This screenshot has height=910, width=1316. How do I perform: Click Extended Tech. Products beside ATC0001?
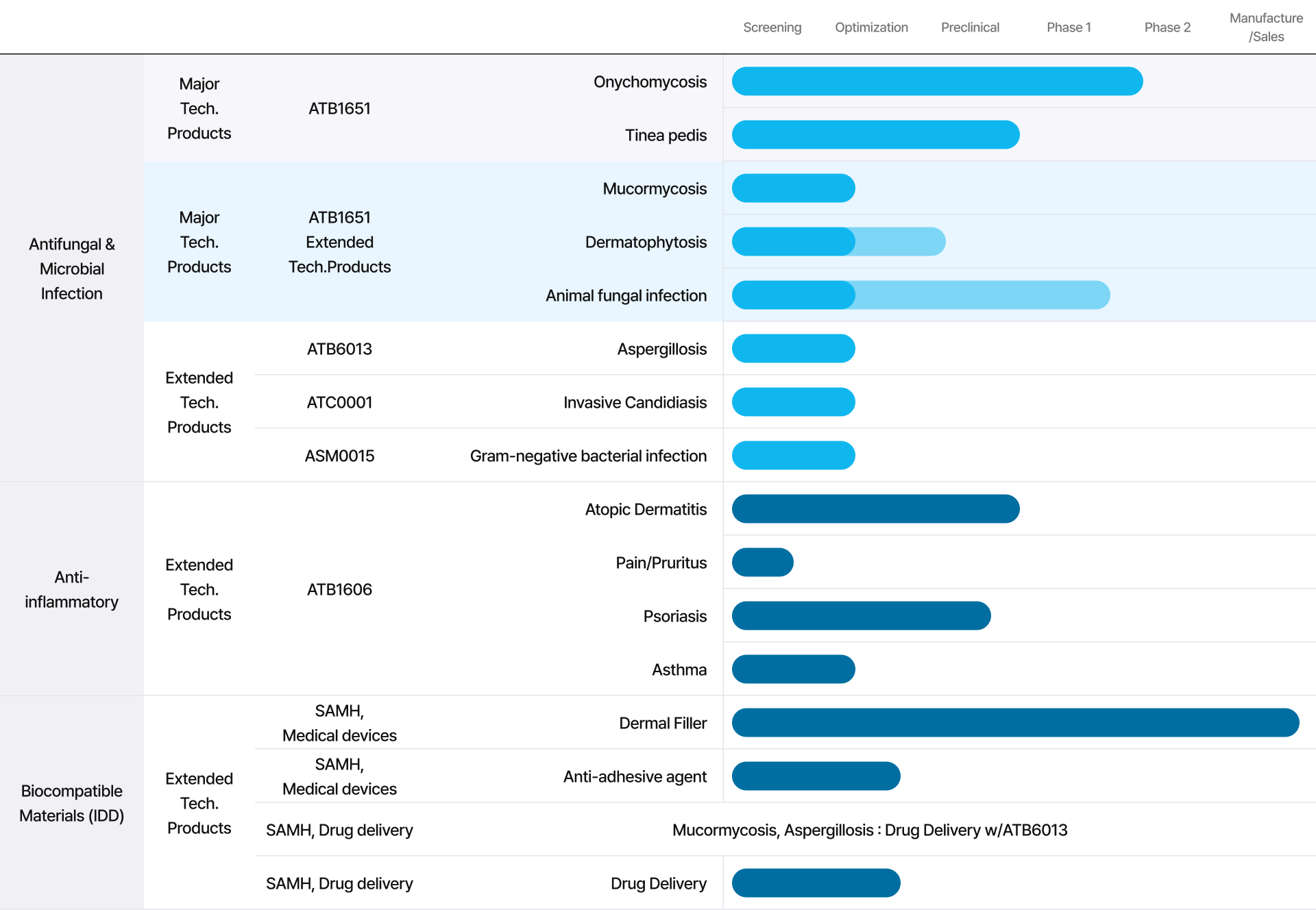199,402
